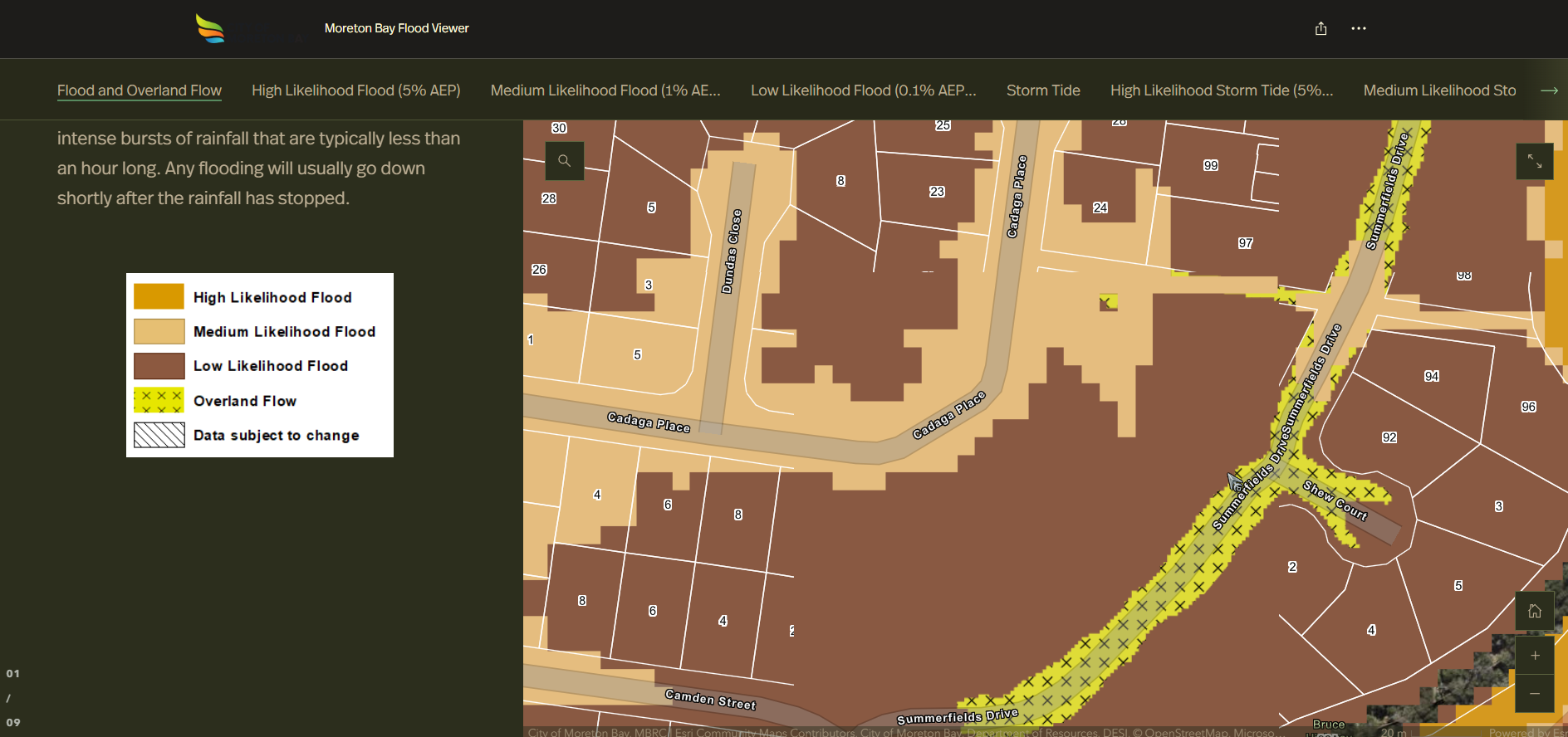Zoom in on the map

1534,656
